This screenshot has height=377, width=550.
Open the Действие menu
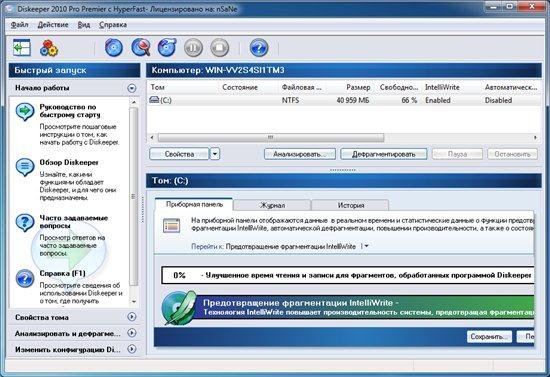click(53, 25)
